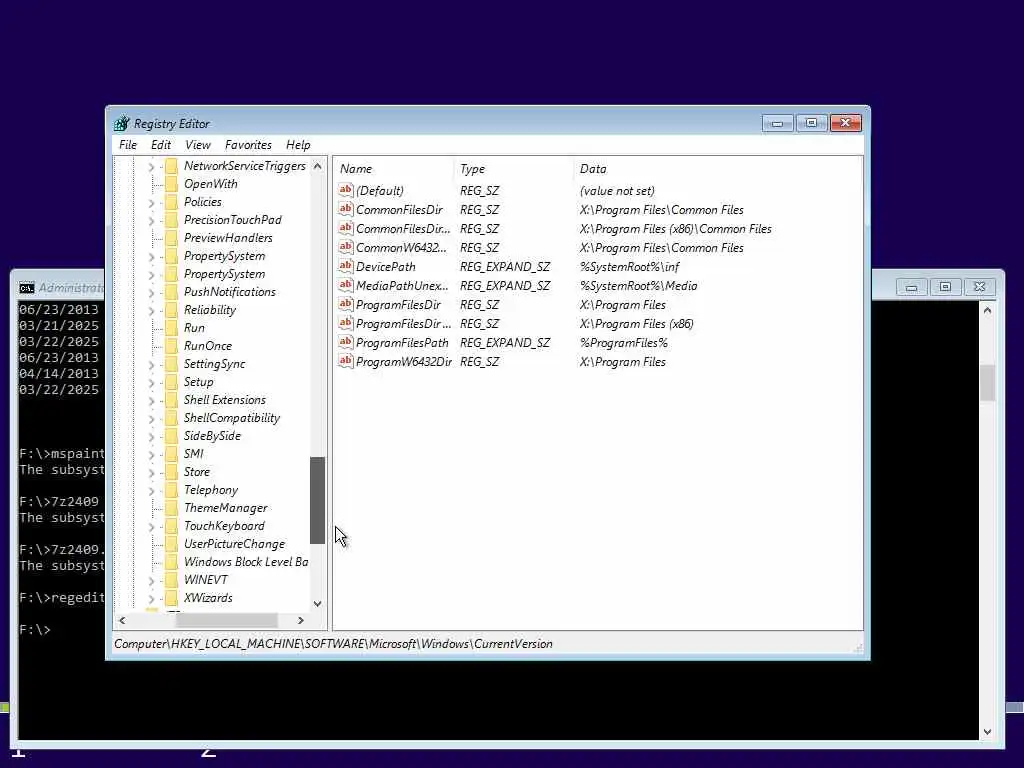Click the tree vertical scrollbar thumb
This screenshot has width=1024, height=768.
[x=317, y=500]
